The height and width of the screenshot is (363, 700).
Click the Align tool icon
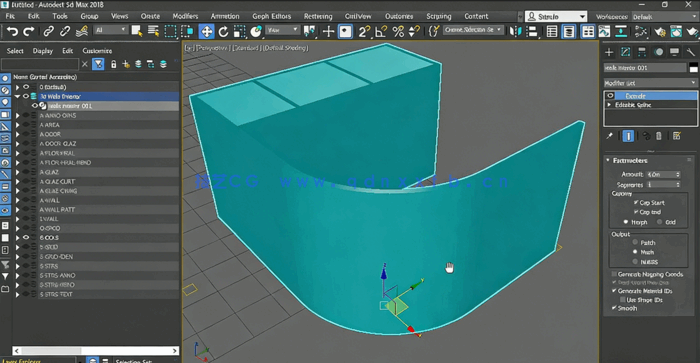[x=532, y=31]
